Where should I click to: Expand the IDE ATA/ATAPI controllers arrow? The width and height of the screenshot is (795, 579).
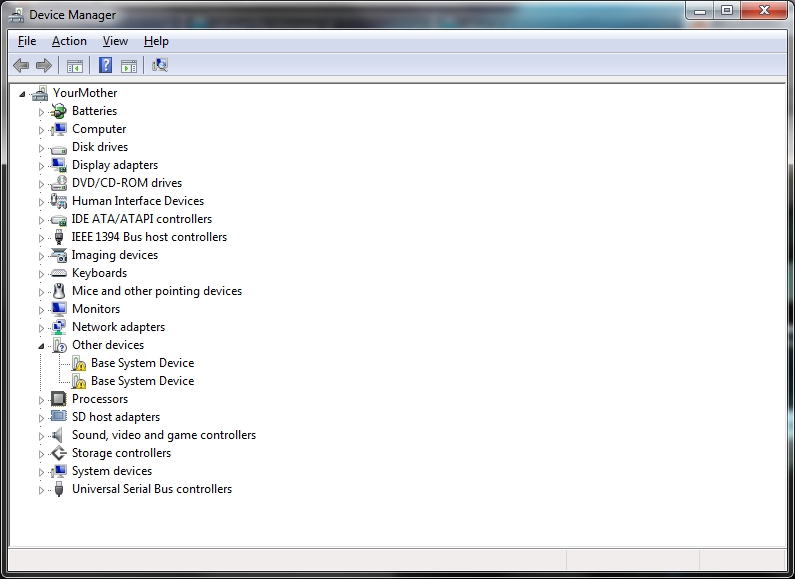41,220
